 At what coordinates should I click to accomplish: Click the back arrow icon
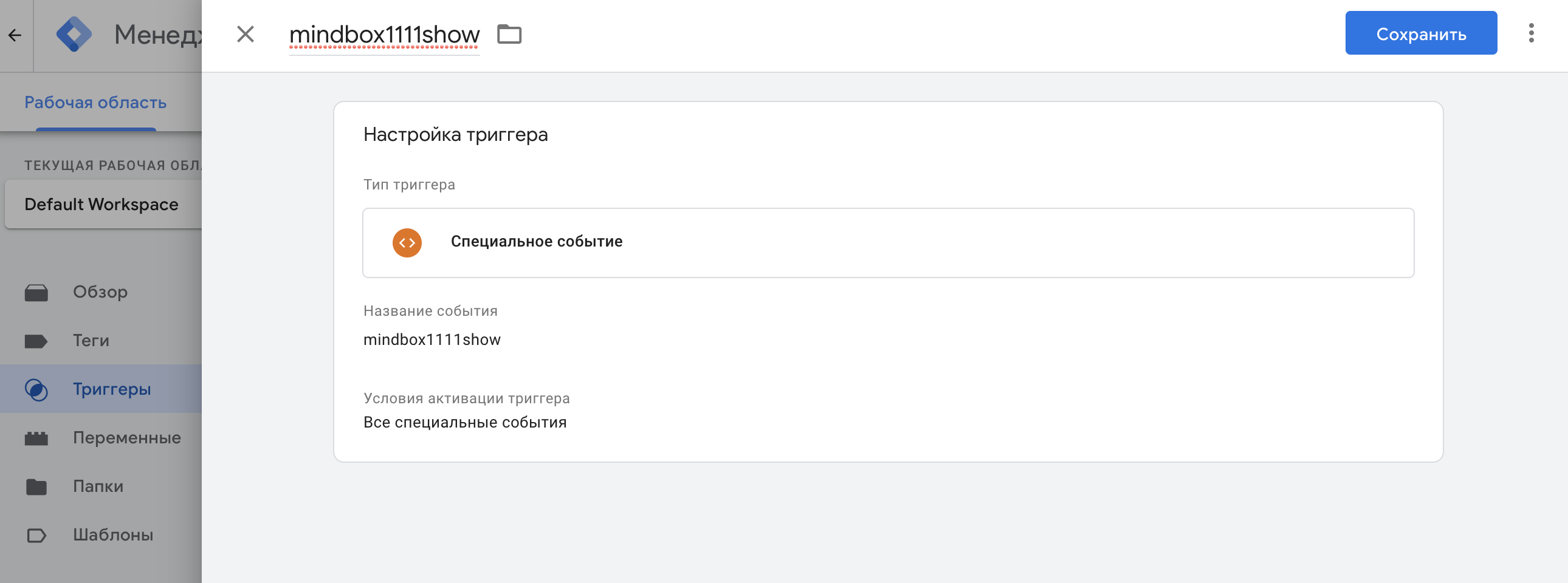click(x=15, y=35)
